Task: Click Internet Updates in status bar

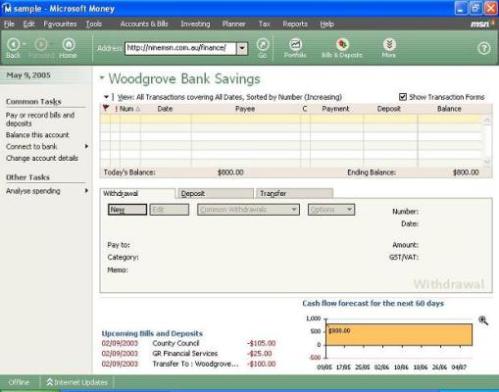Action: tap(77, 382)
